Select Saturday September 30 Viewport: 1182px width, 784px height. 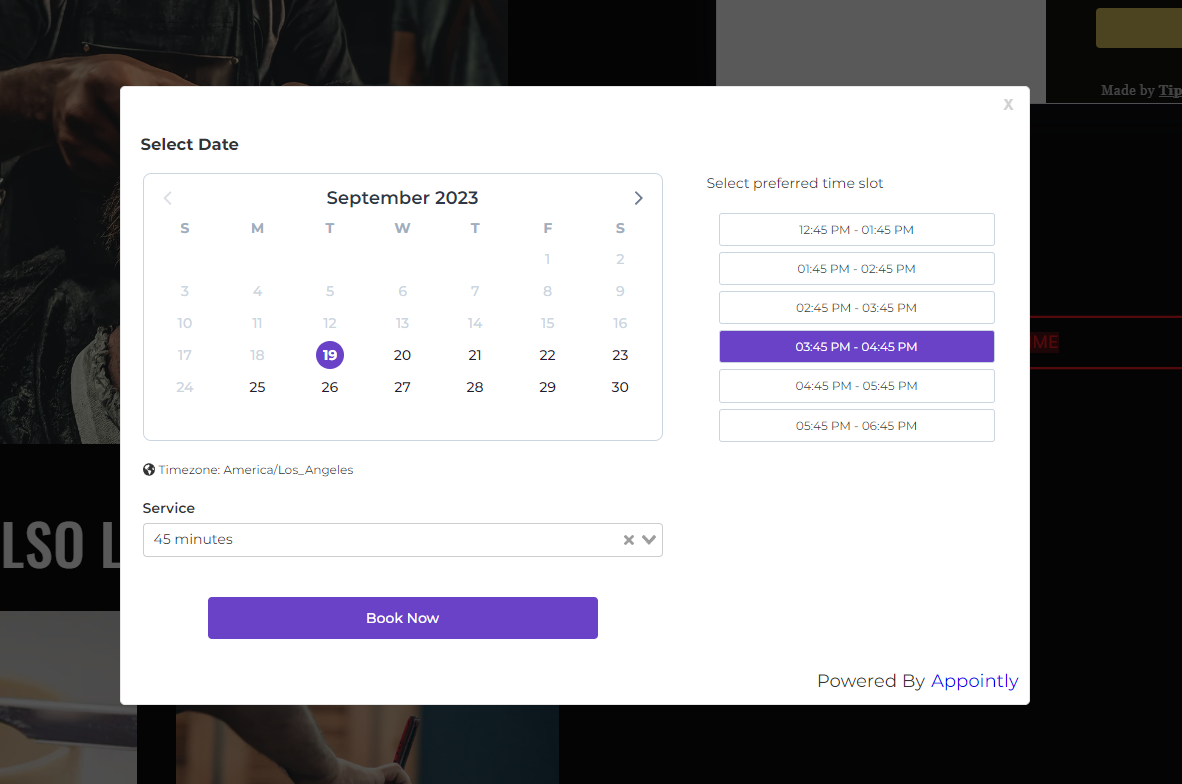pyautogui.click(x=620, y=387)
